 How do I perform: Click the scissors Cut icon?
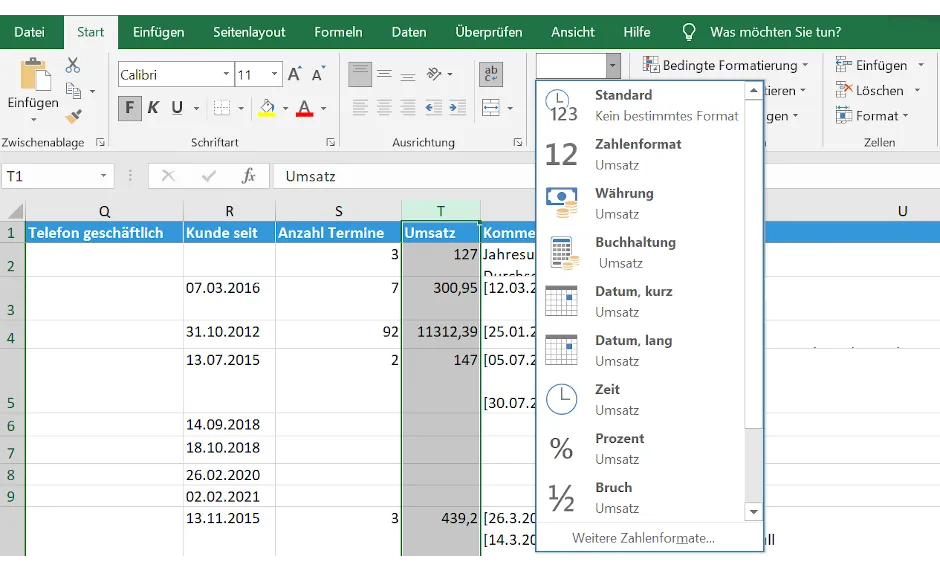pyautogui.click(x=73, y=66)
